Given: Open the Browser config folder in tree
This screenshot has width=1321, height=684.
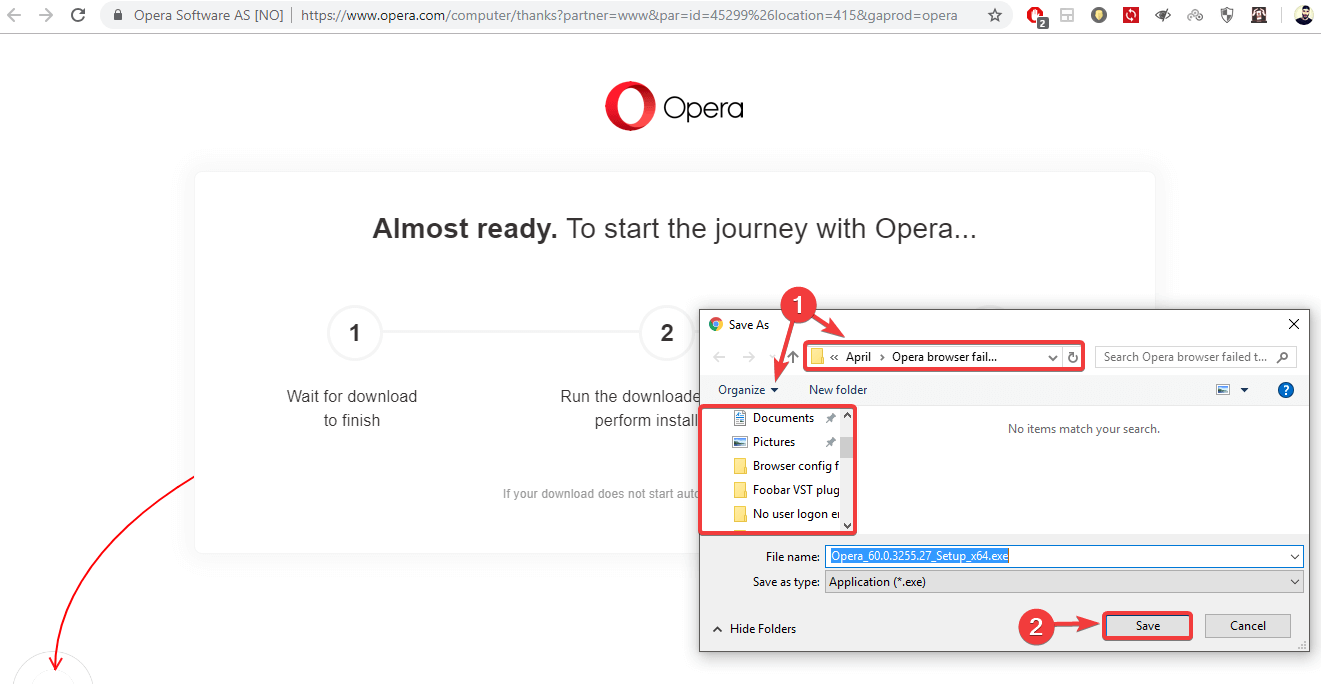Looking at the screenshot, I should pos(786,466).
